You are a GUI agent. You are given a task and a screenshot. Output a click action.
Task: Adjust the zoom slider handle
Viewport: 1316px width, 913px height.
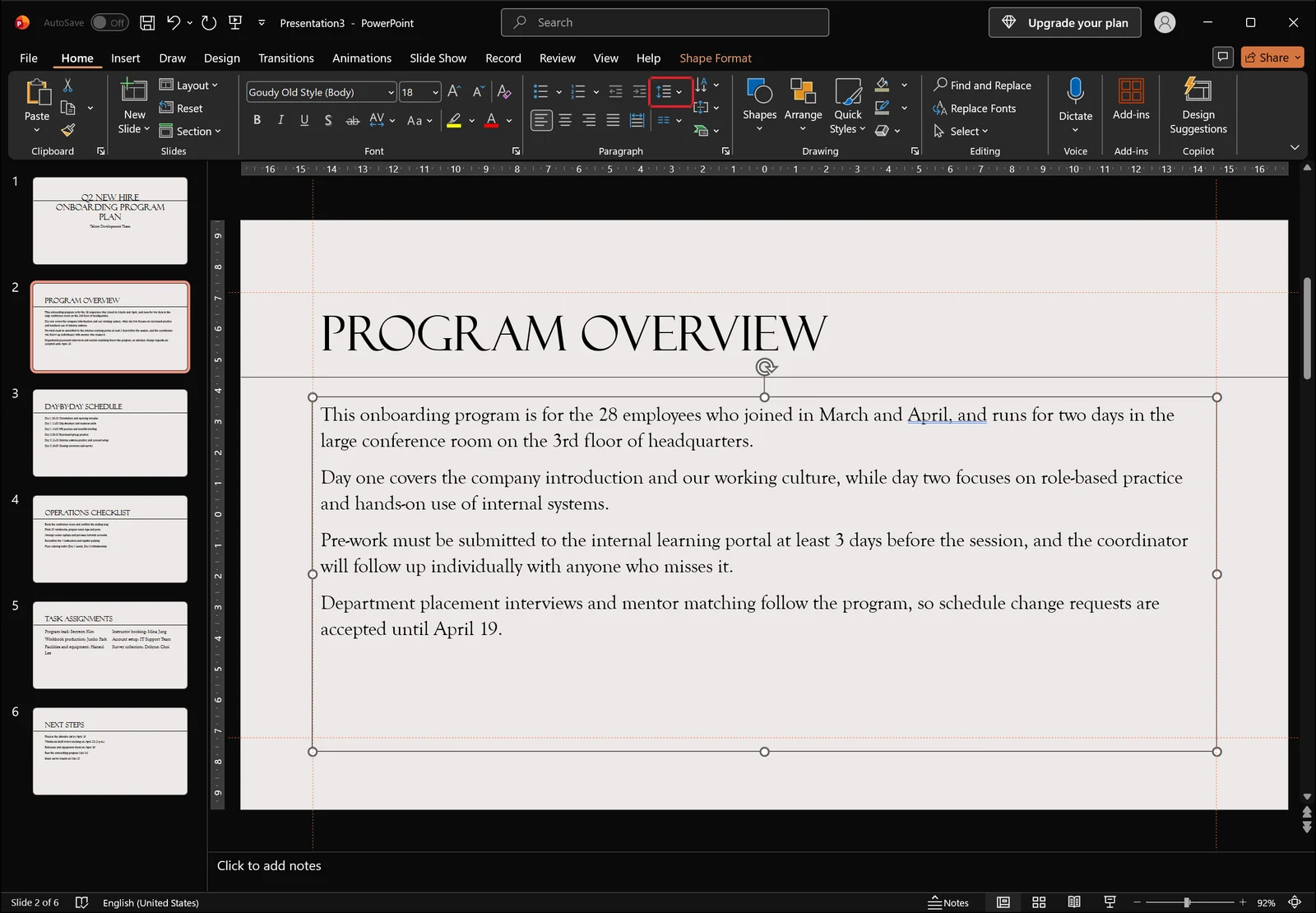click(x=1187, y=902)
